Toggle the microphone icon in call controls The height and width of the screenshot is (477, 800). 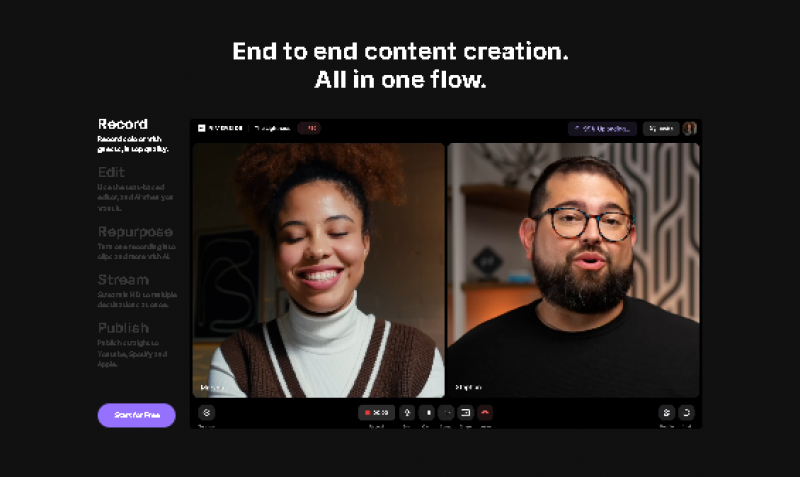(x=407, y=412)
